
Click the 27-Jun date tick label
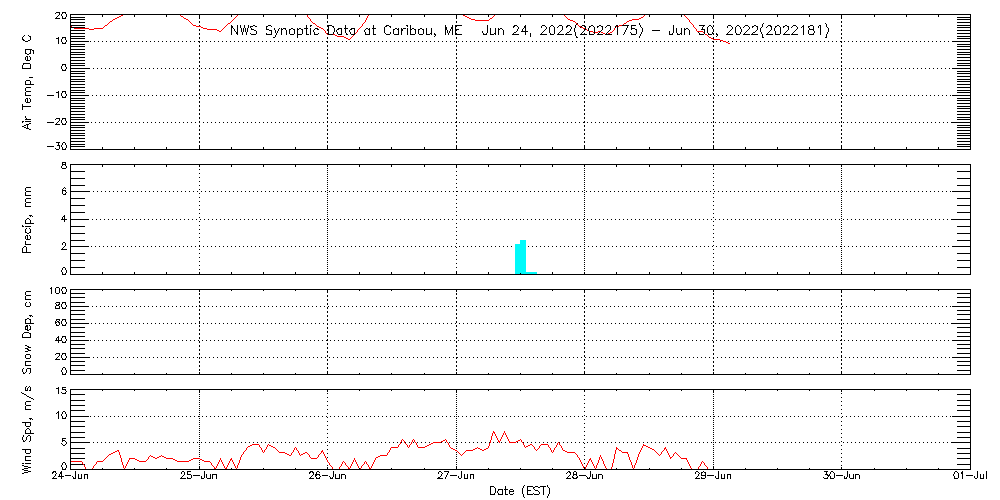(x=456, y=478)
